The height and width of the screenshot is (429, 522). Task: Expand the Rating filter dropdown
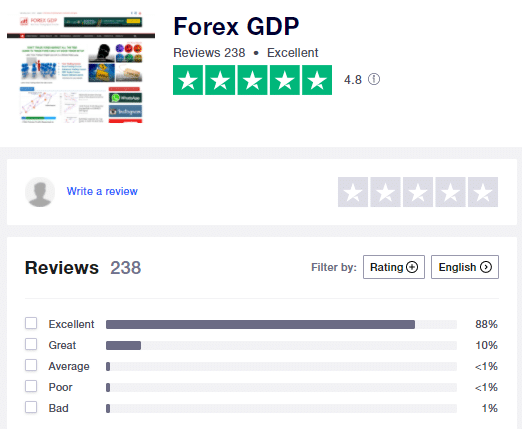(x=394, y=267)
